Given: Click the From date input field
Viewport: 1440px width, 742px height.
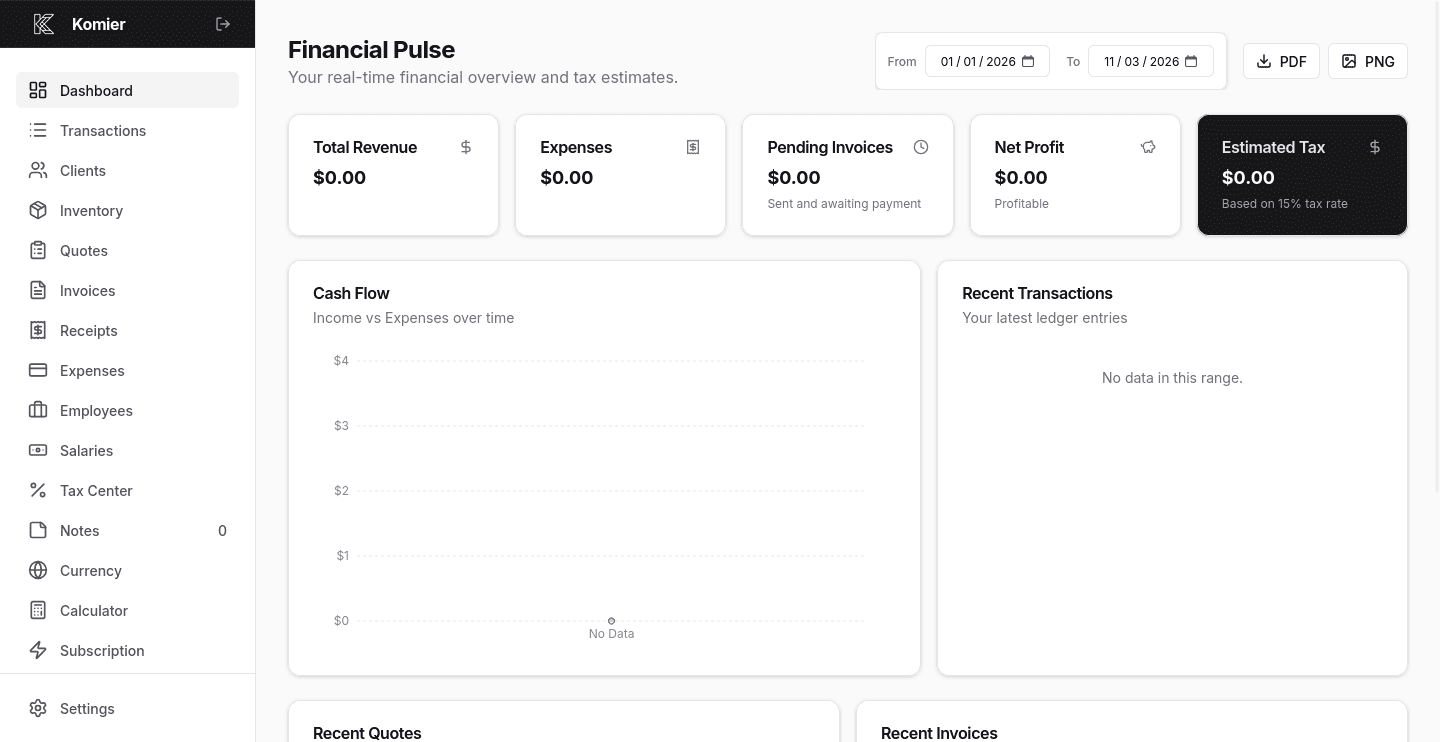Looking at the screenshot, I should click(x=980, y=61).
